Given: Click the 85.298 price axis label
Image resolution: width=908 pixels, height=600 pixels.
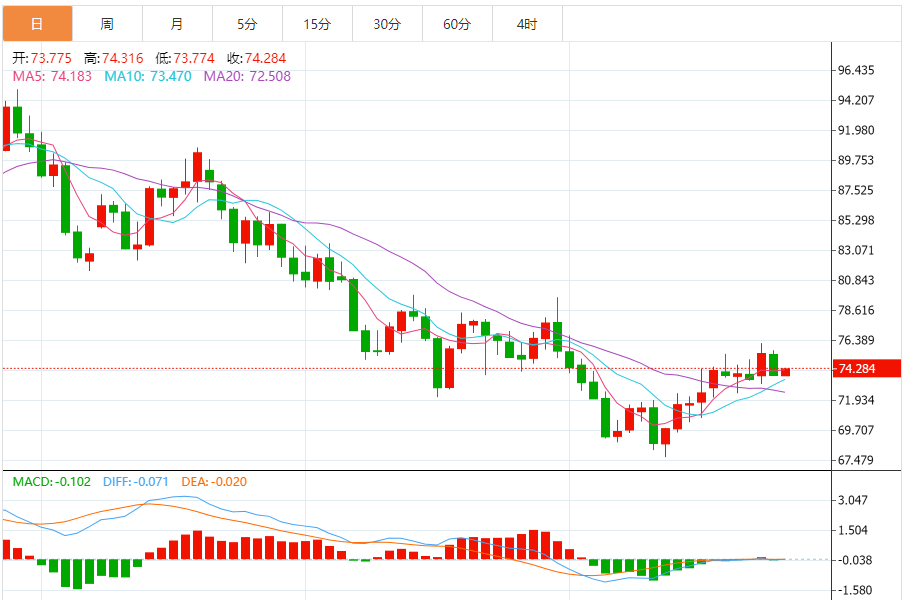Looking at the screenshot, I should click(856, 220).
